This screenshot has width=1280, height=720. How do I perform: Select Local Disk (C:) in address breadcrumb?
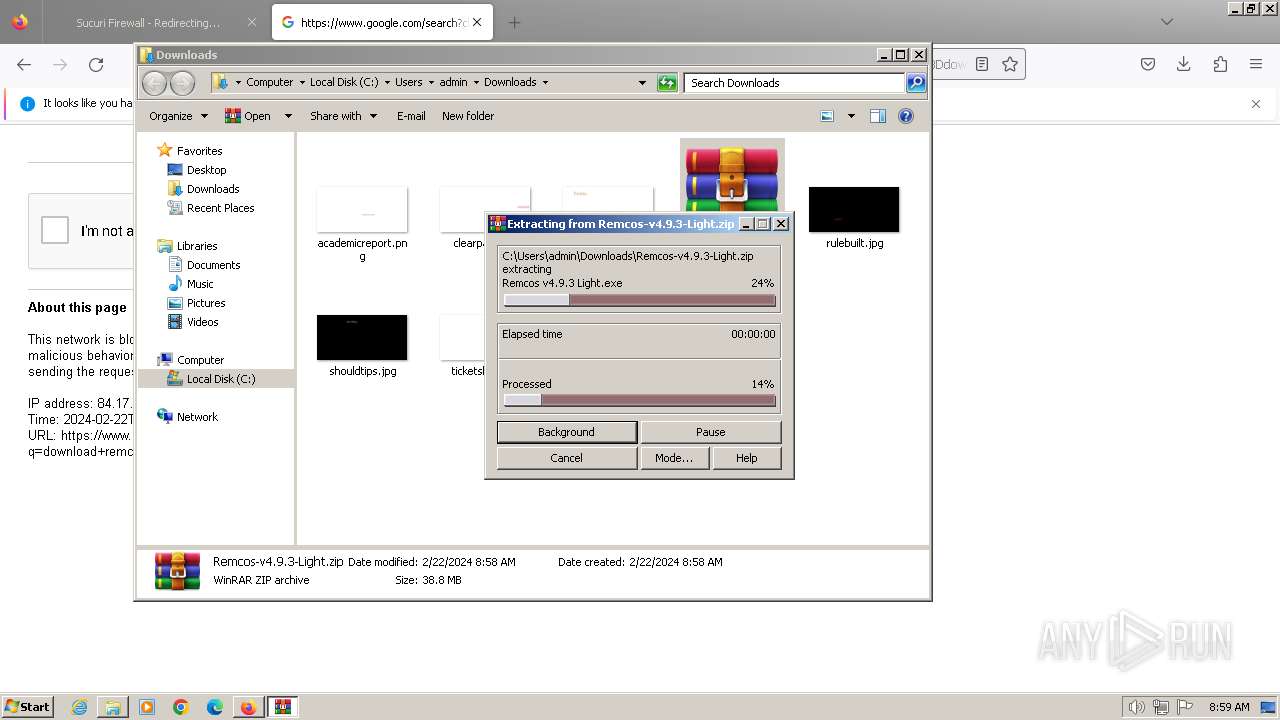click(x=344, y=82)
